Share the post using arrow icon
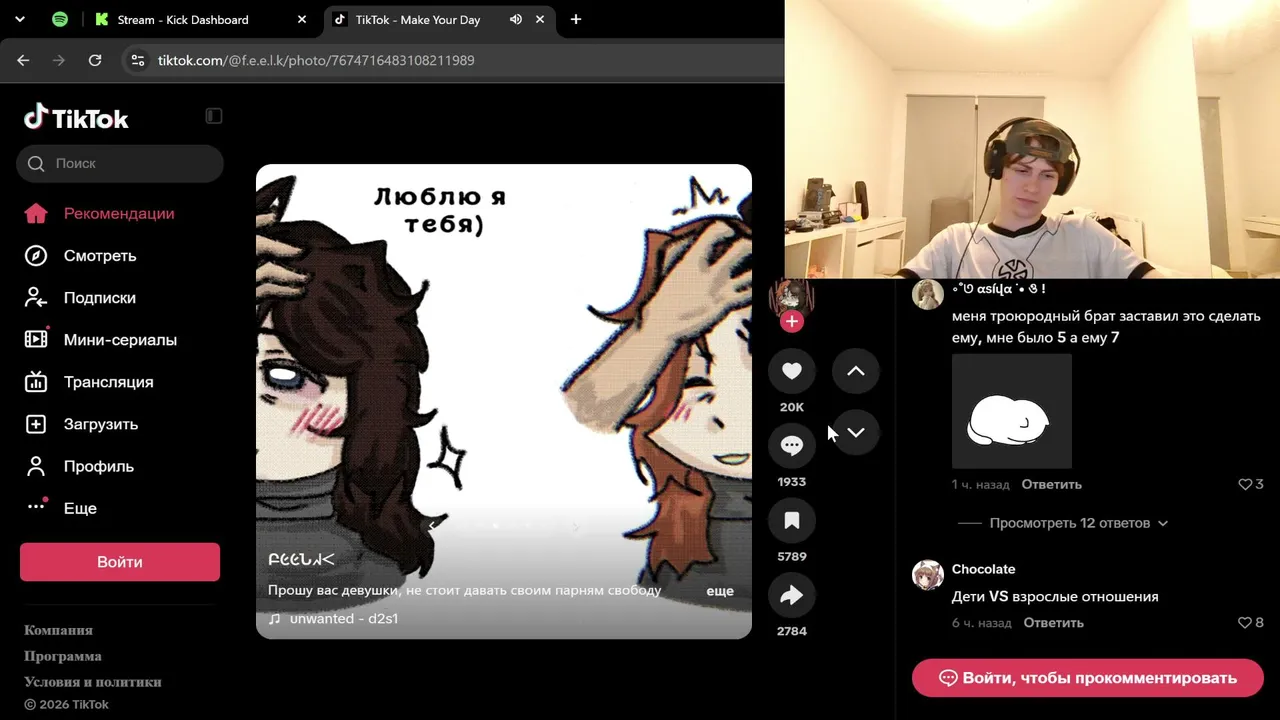The height and width of the screenshot is (720, 1280). (x=792, y=595)
